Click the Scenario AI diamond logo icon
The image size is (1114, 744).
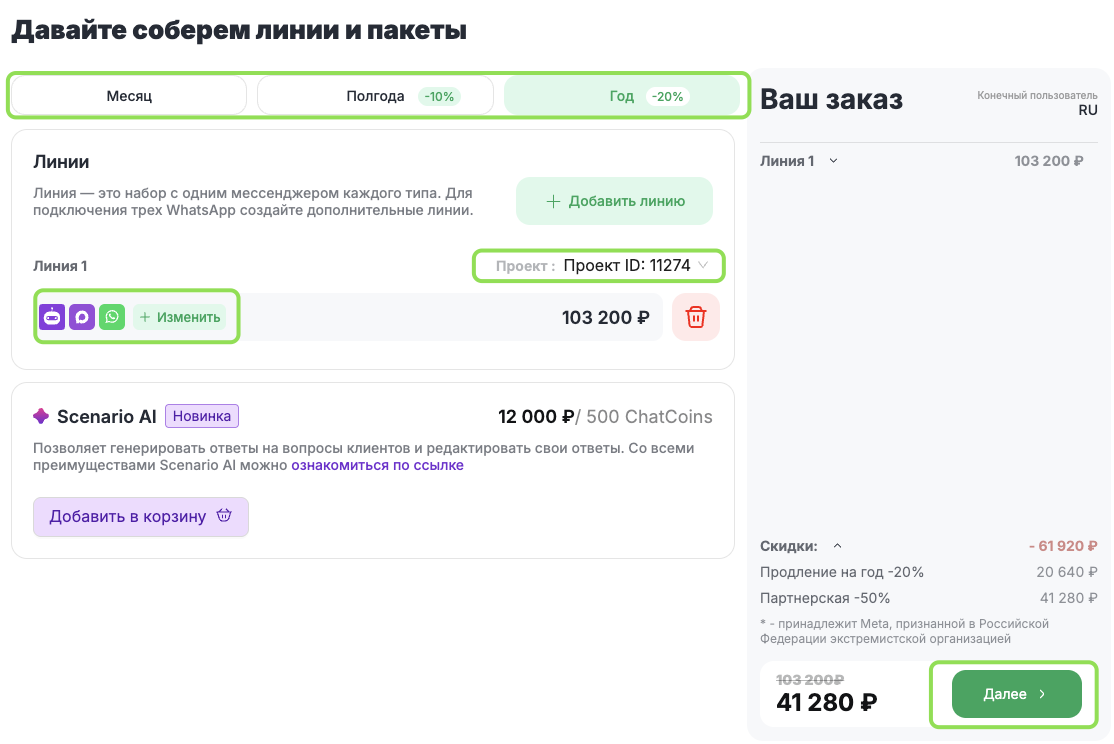point(41,416)
